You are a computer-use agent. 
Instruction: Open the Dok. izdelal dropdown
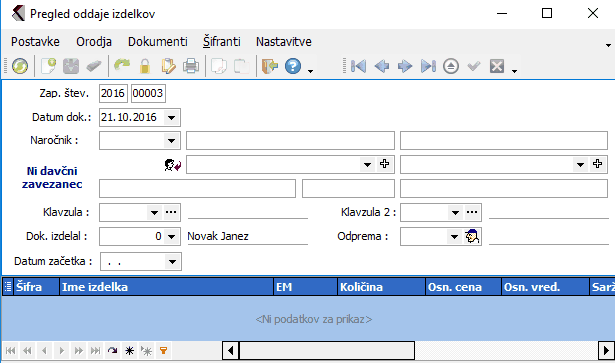pos(171,237)
